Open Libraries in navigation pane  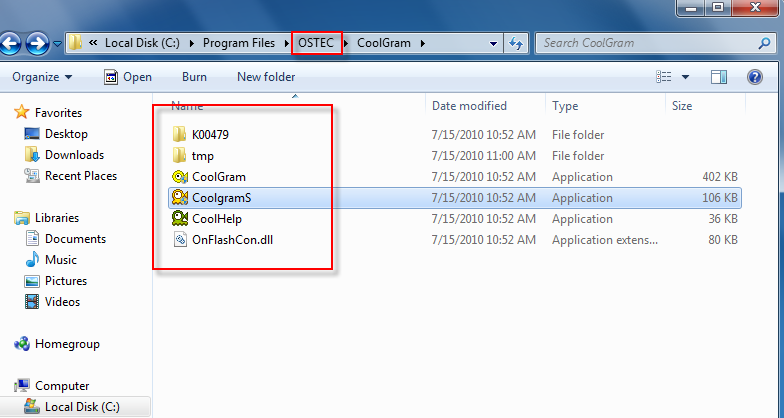point(56,218)
